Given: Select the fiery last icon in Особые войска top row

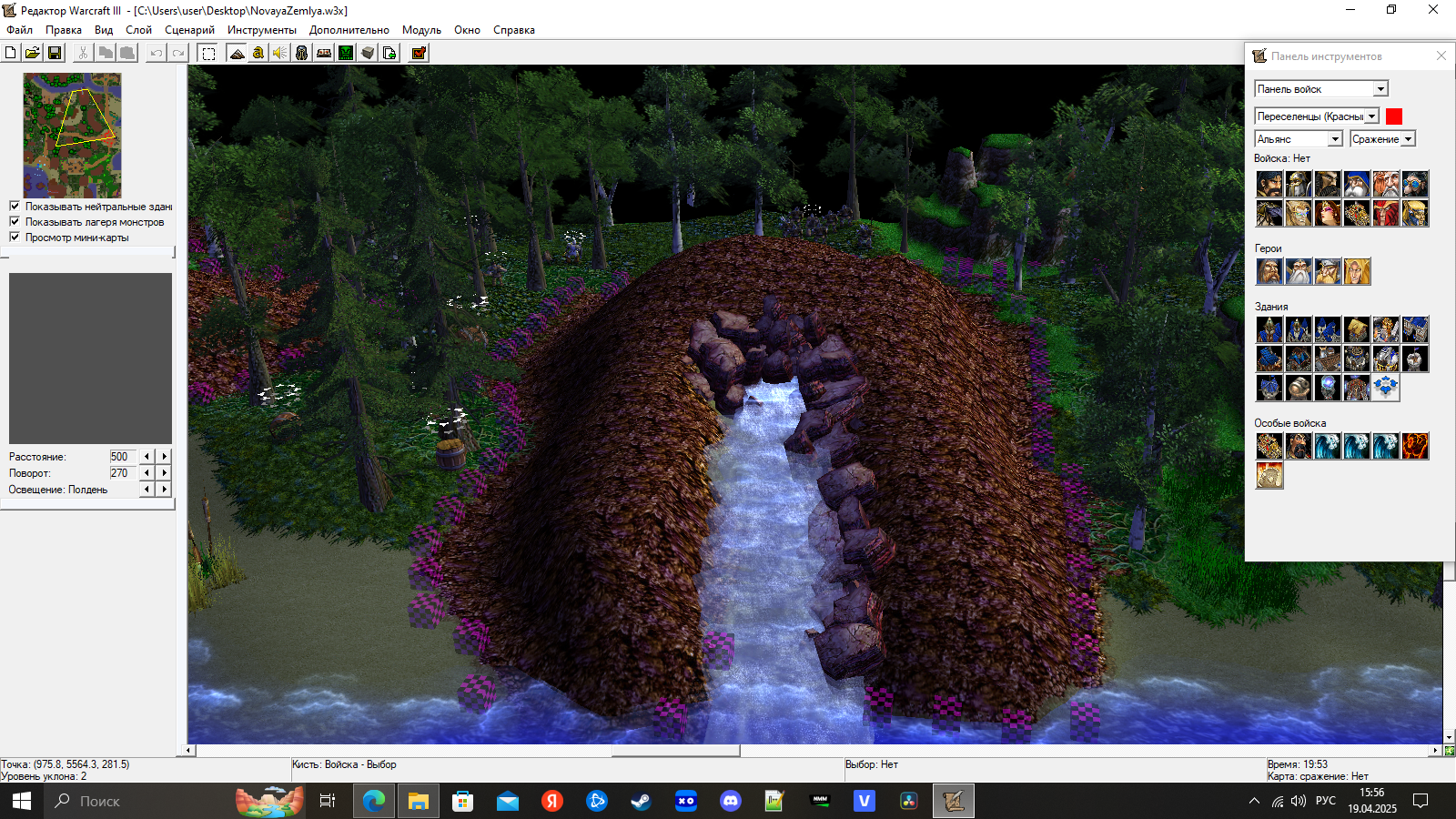Looking at the screenshot, I should click(x=1415, y=446).
